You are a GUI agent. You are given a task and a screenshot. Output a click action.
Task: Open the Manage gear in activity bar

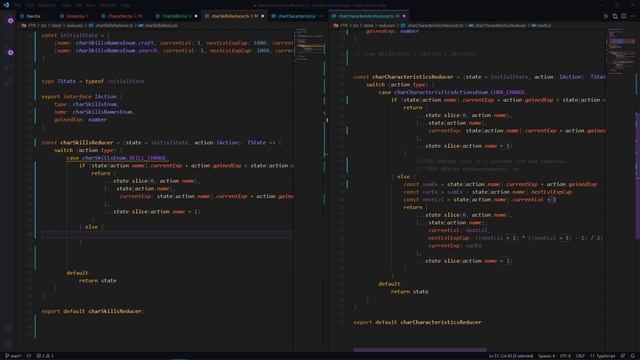[8, 344]
